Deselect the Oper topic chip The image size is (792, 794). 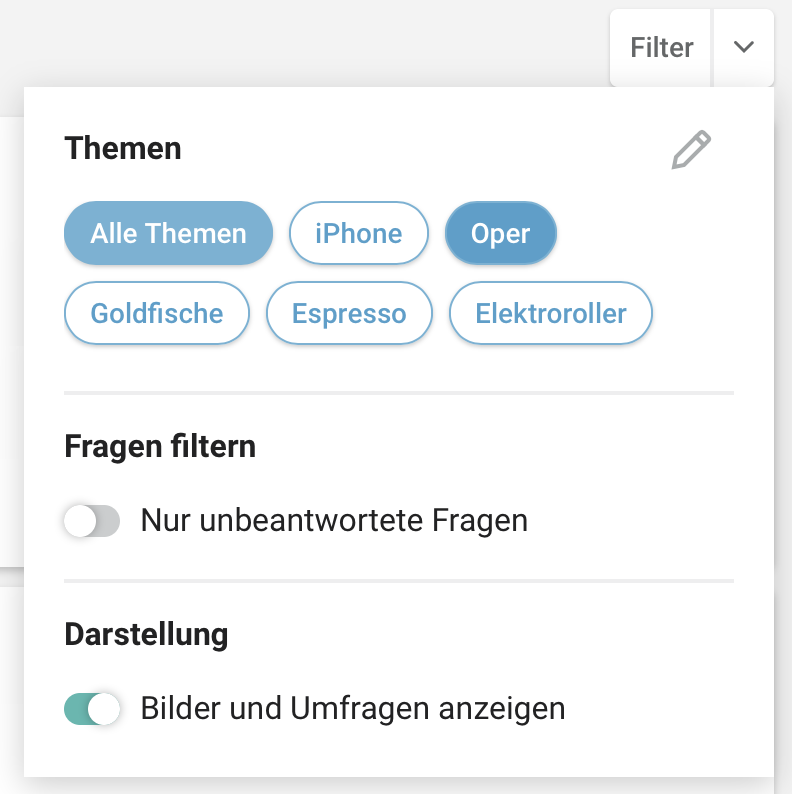[x=500, y=233]
